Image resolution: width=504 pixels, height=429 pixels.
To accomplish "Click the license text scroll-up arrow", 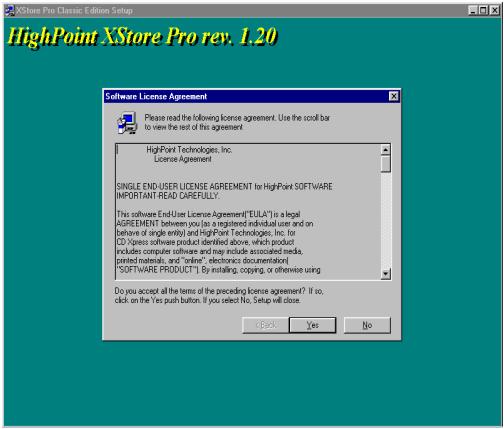I will pos(385,150).
